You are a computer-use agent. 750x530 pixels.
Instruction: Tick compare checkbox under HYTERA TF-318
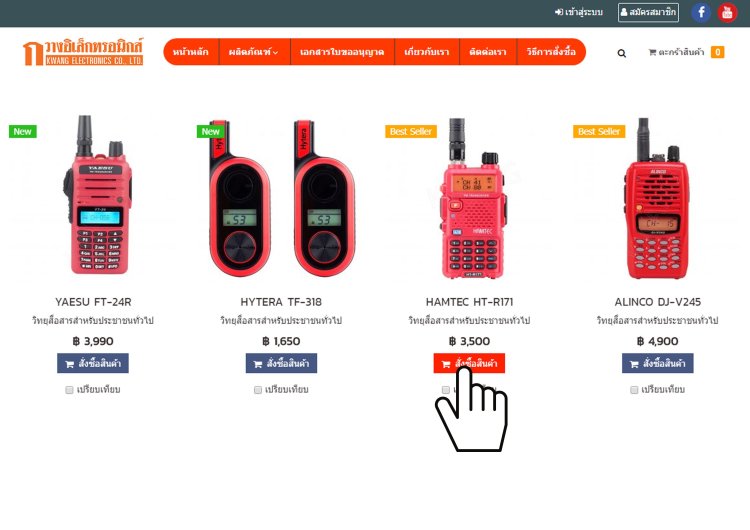(258, 390)
